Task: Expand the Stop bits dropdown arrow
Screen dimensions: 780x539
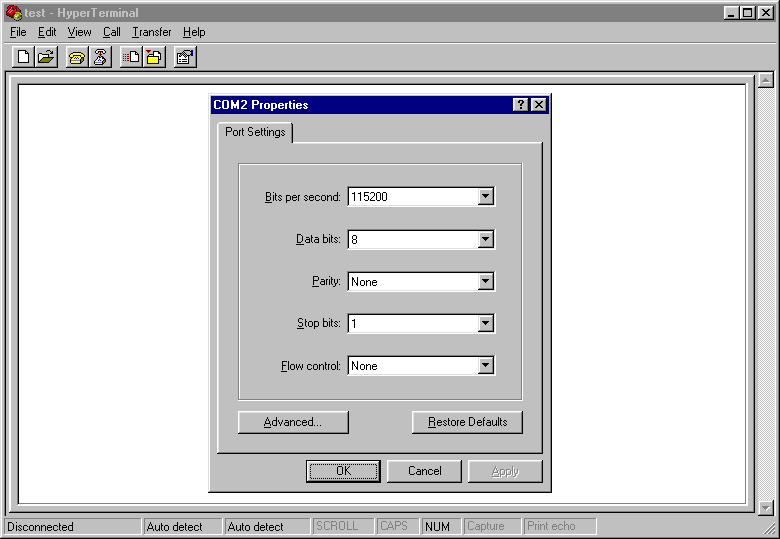Action: 486,323
